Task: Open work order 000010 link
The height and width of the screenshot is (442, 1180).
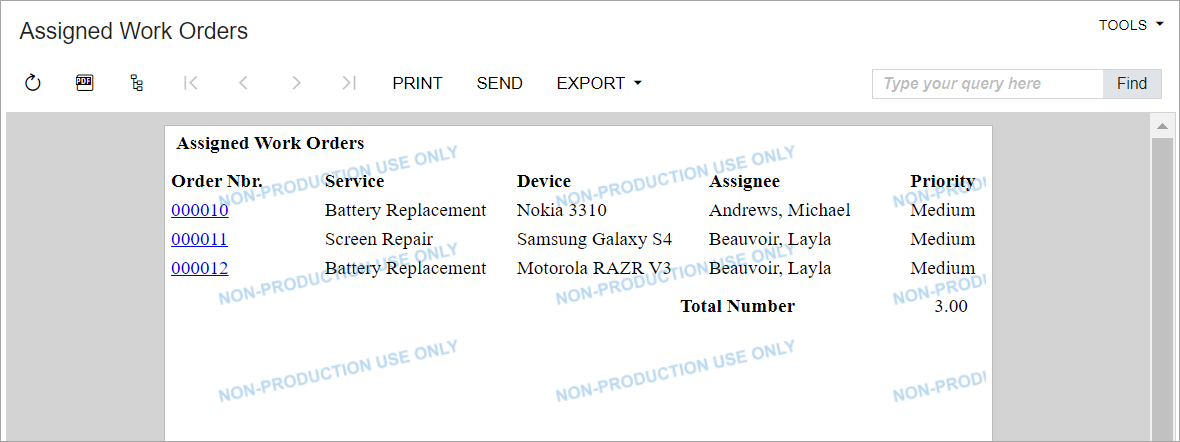Action: point(200,210)
